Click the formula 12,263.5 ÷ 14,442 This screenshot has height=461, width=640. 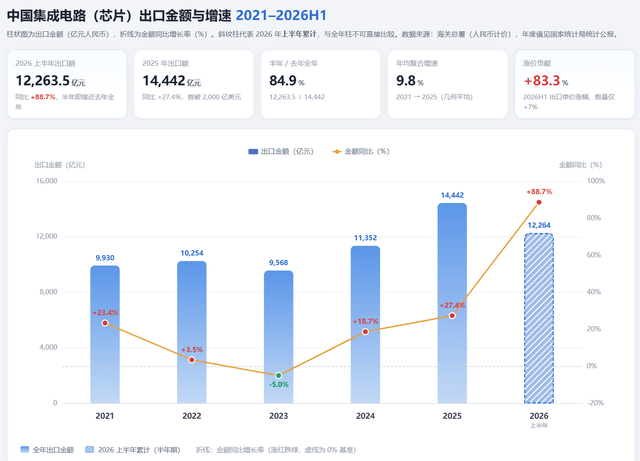pyautogui.click(x=297, y=97)
